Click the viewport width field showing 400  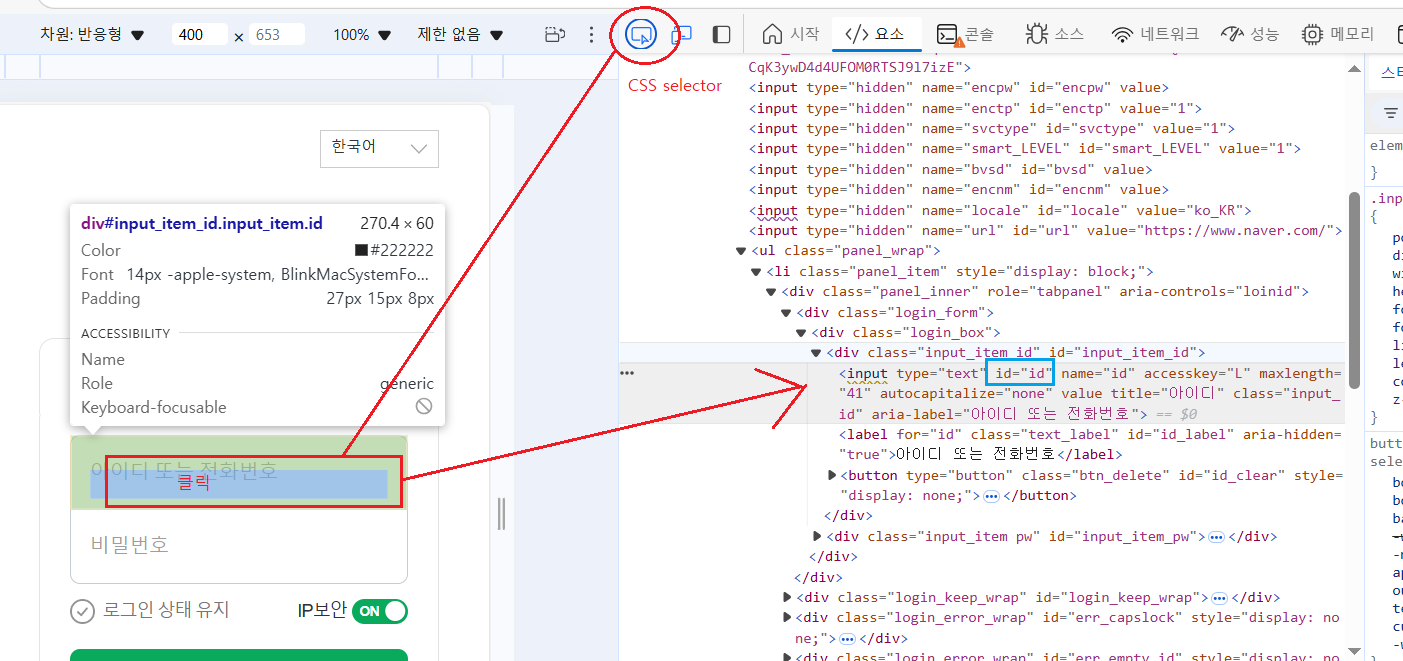(x=199, y=35)
